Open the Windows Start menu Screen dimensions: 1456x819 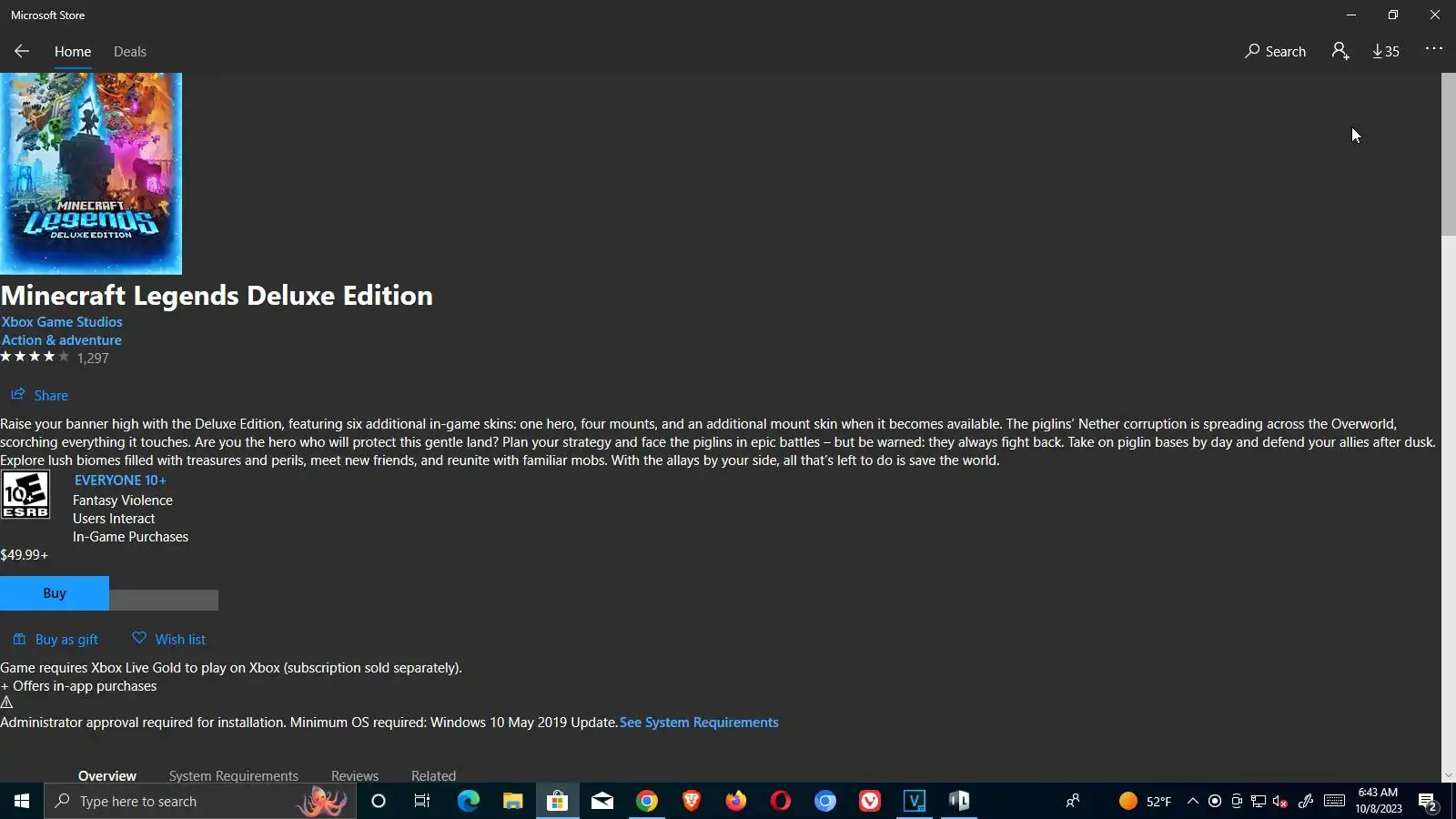point(22,801)
